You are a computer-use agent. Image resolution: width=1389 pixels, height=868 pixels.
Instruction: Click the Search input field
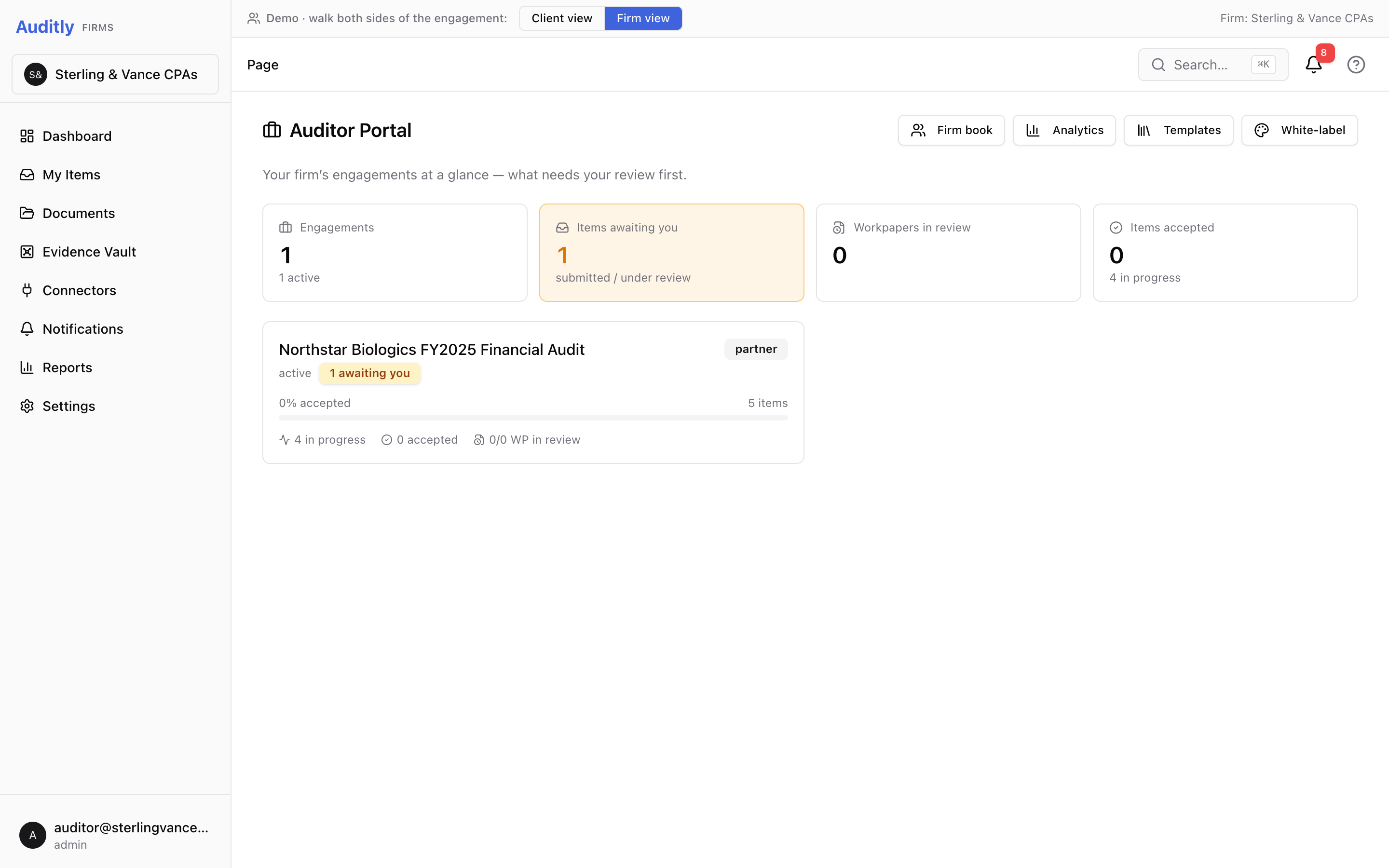coord(1213,65)
